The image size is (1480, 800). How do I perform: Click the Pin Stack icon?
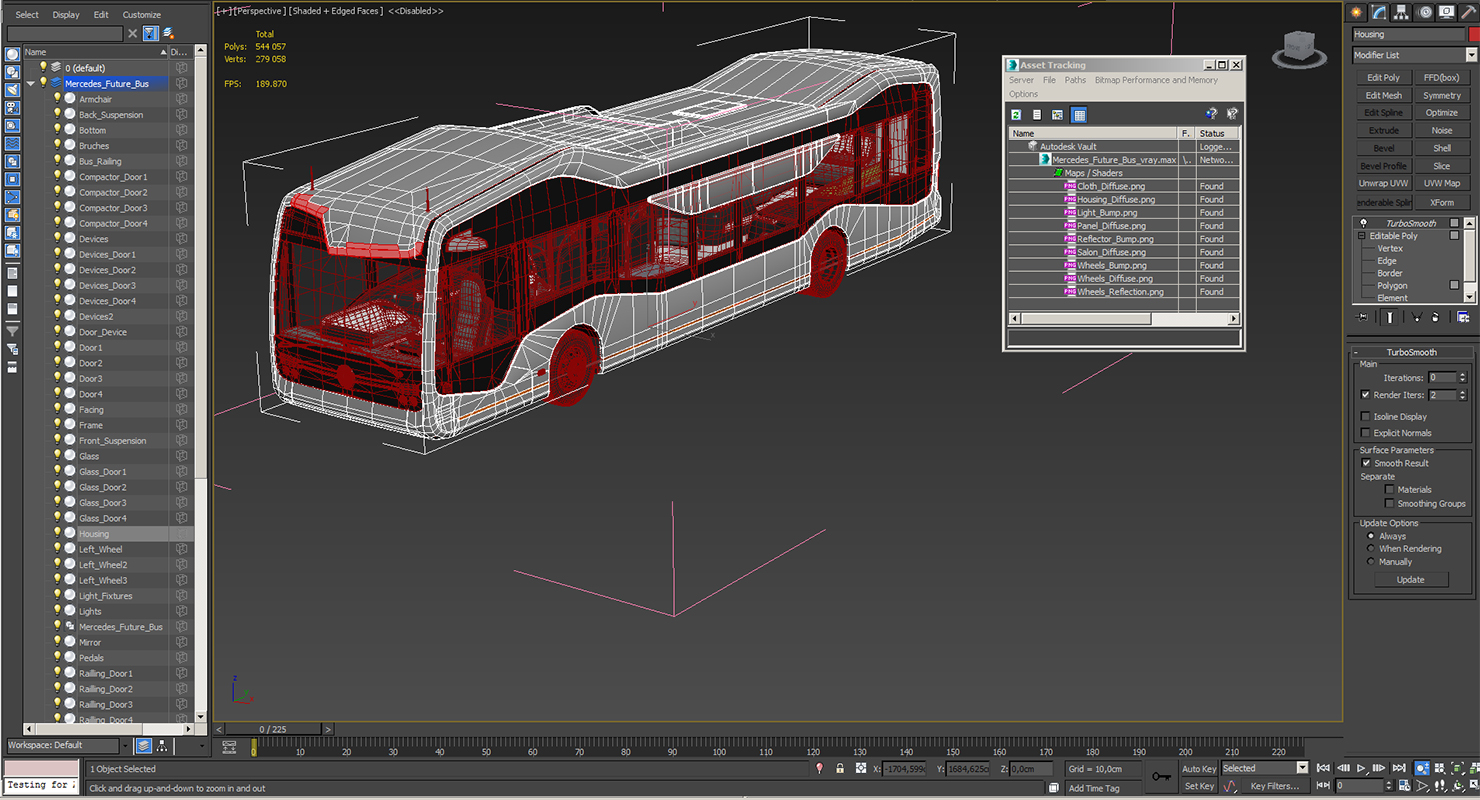1362,317
